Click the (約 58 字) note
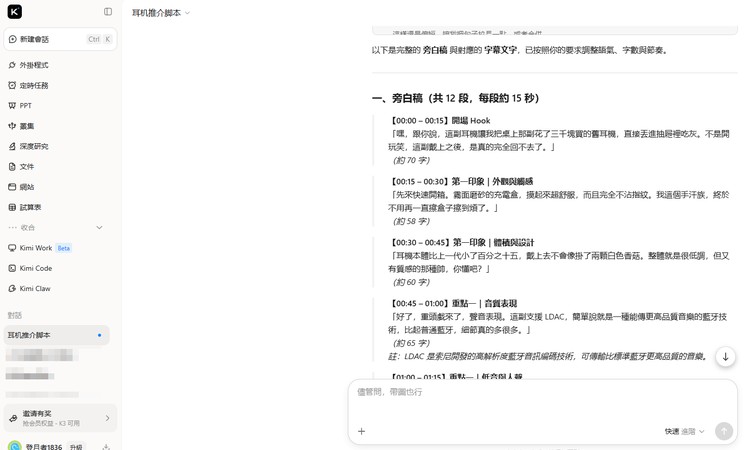The width and height of the screenshot is (747, 450). (x=411, y=221)
